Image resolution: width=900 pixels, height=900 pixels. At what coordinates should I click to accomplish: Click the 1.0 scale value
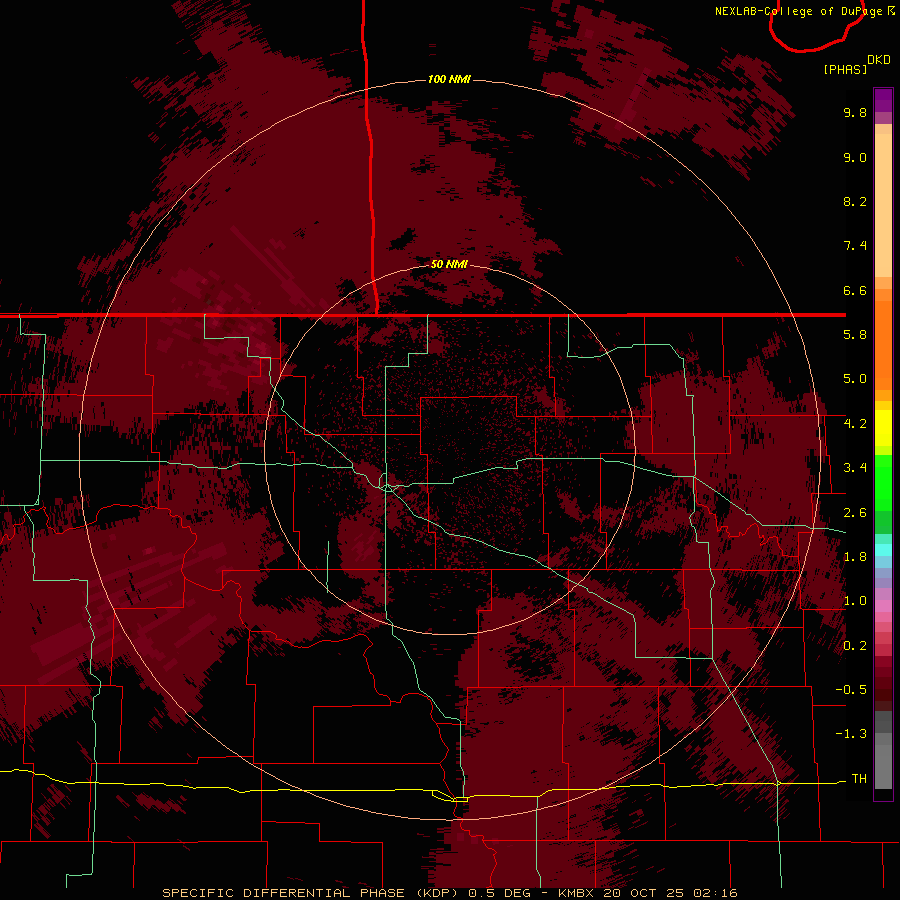[x=855, y=601]
